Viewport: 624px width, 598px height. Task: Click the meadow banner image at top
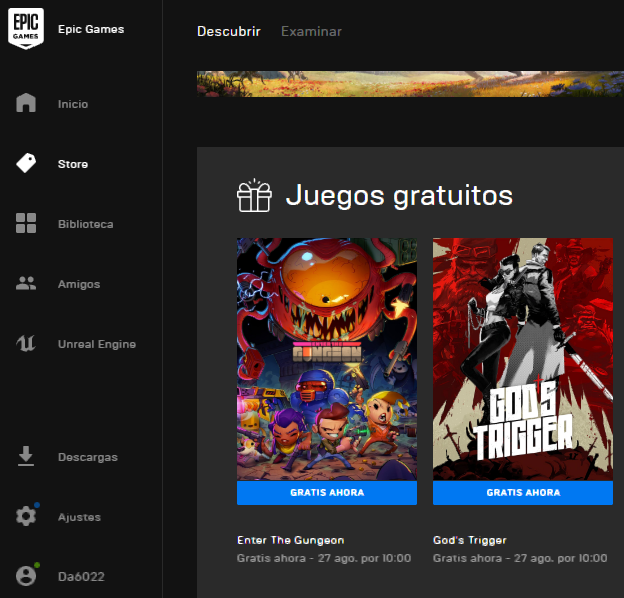point(410,84)
